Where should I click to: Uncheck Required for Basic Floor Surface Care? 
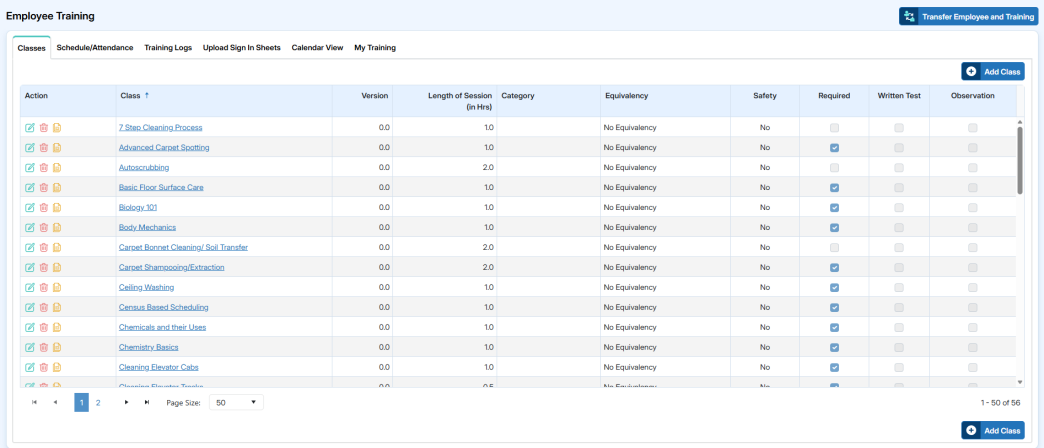(834, 187)
